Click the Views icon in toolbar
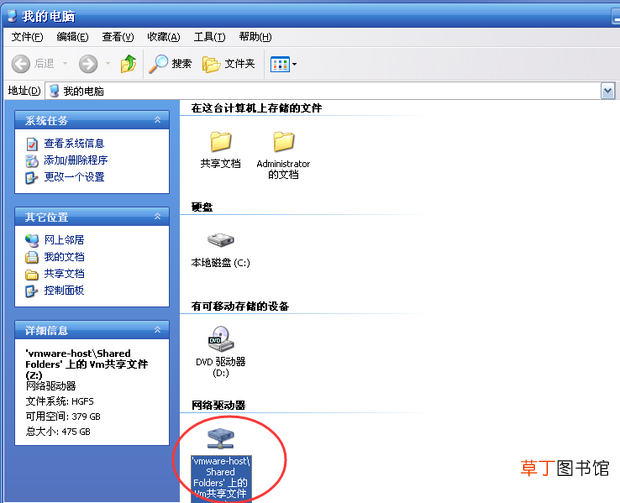Image resolution: width=620 pixels, height=503 pixels. pos(280,64)
